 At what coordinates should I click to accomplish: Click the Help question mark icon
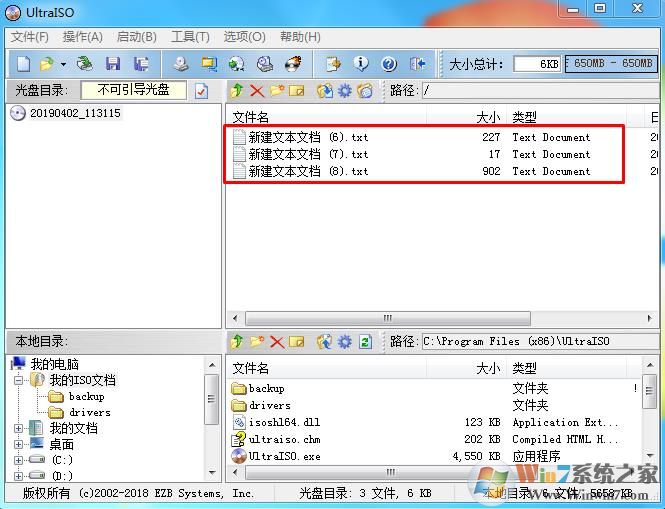point(389,64)
